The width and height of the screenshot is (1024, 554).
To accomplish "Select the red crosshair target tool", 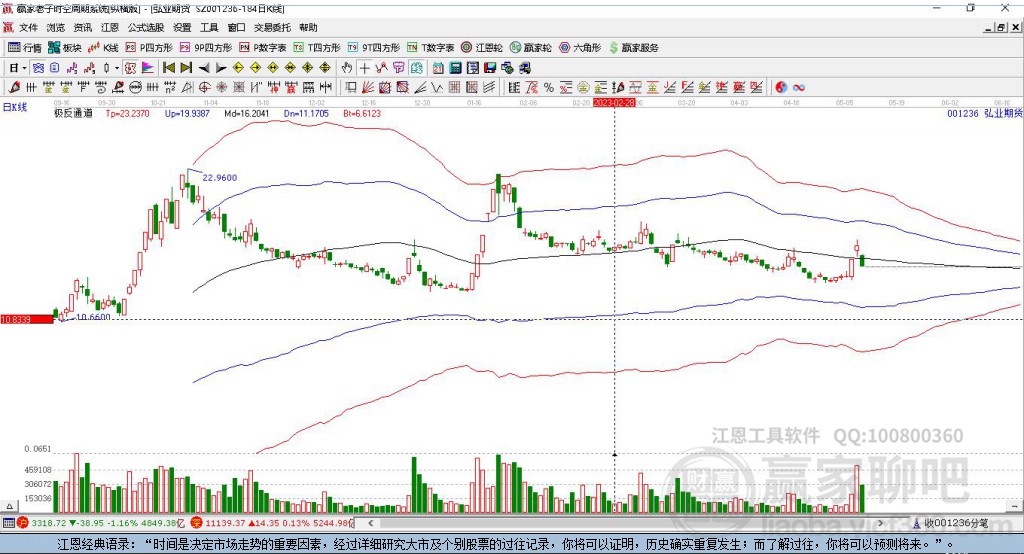I will click(204, 87).
